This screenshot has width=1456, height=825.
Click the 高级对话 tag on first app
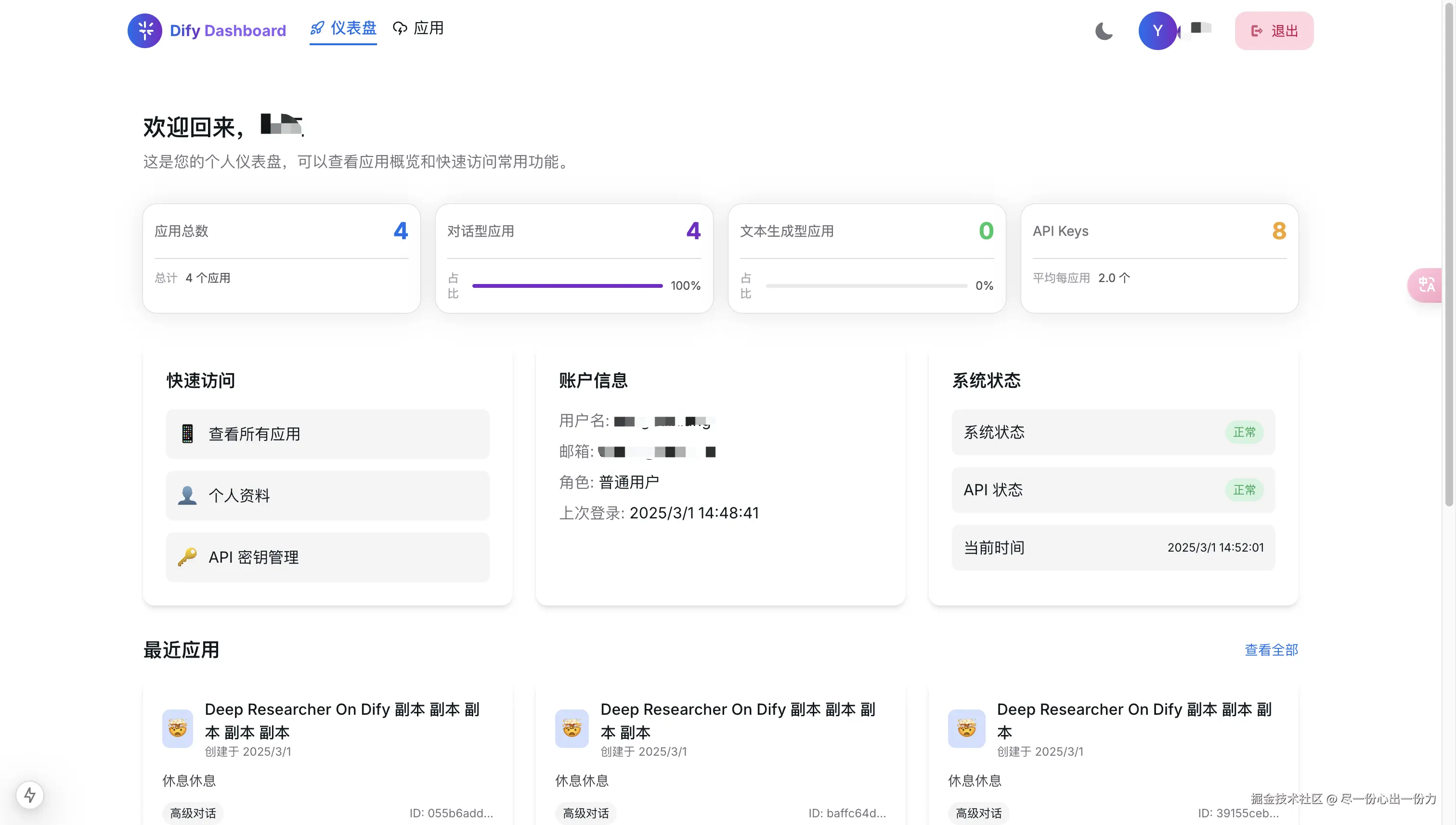193,813
